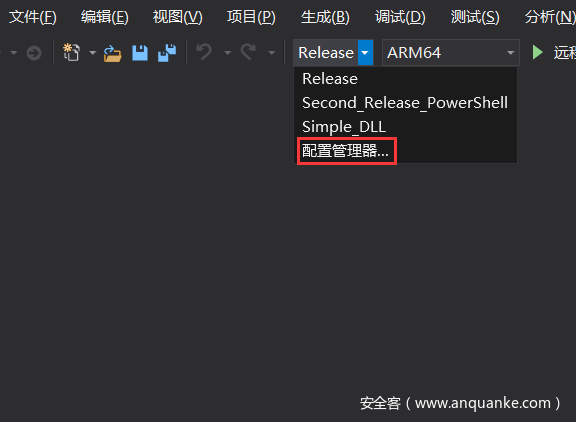Open the 生成(B) build menu
The image size is (576, 422).
(x=325, y=17)
